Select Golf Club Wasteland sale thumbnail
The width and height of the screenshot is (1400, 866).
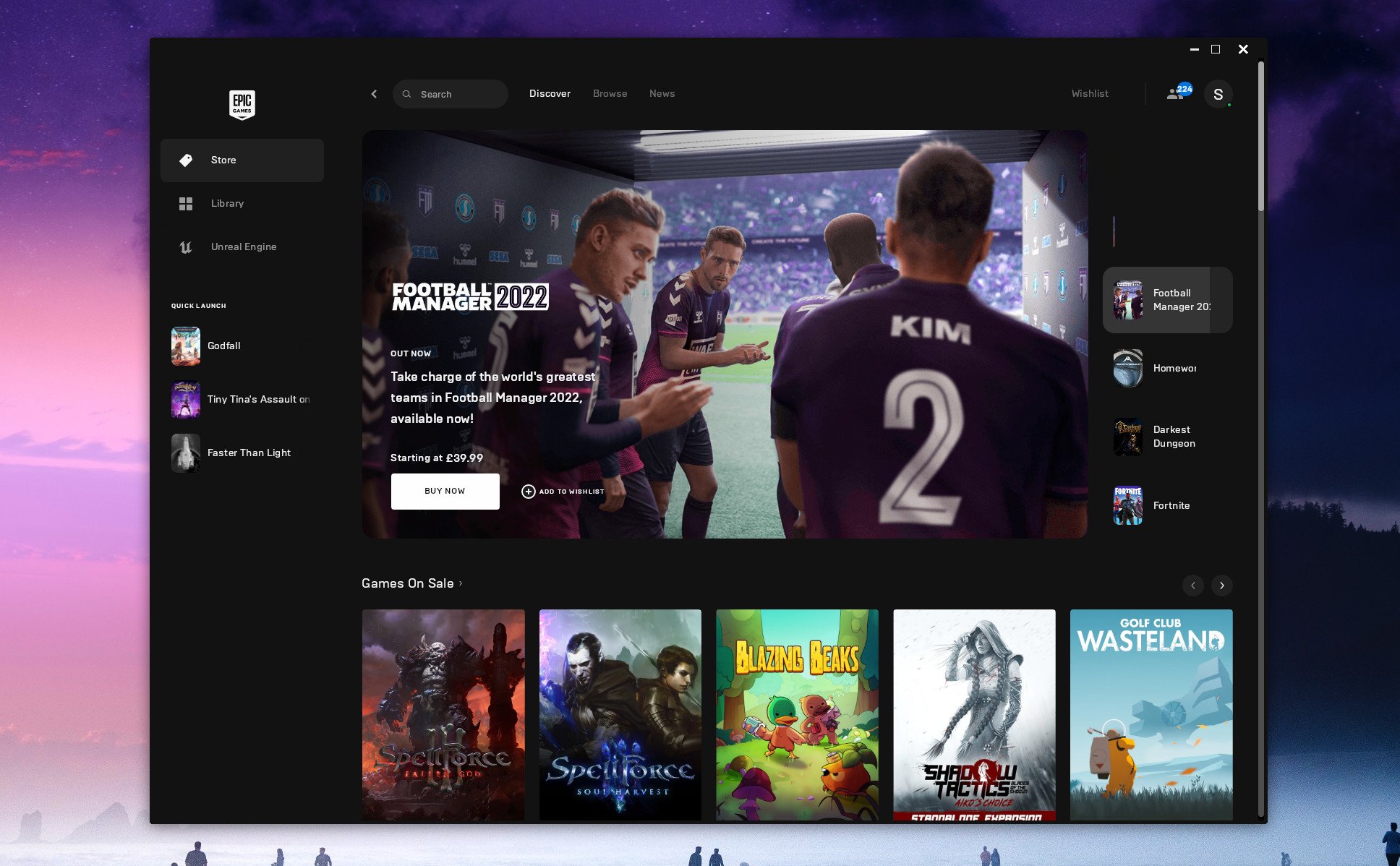coord(1151,716)
